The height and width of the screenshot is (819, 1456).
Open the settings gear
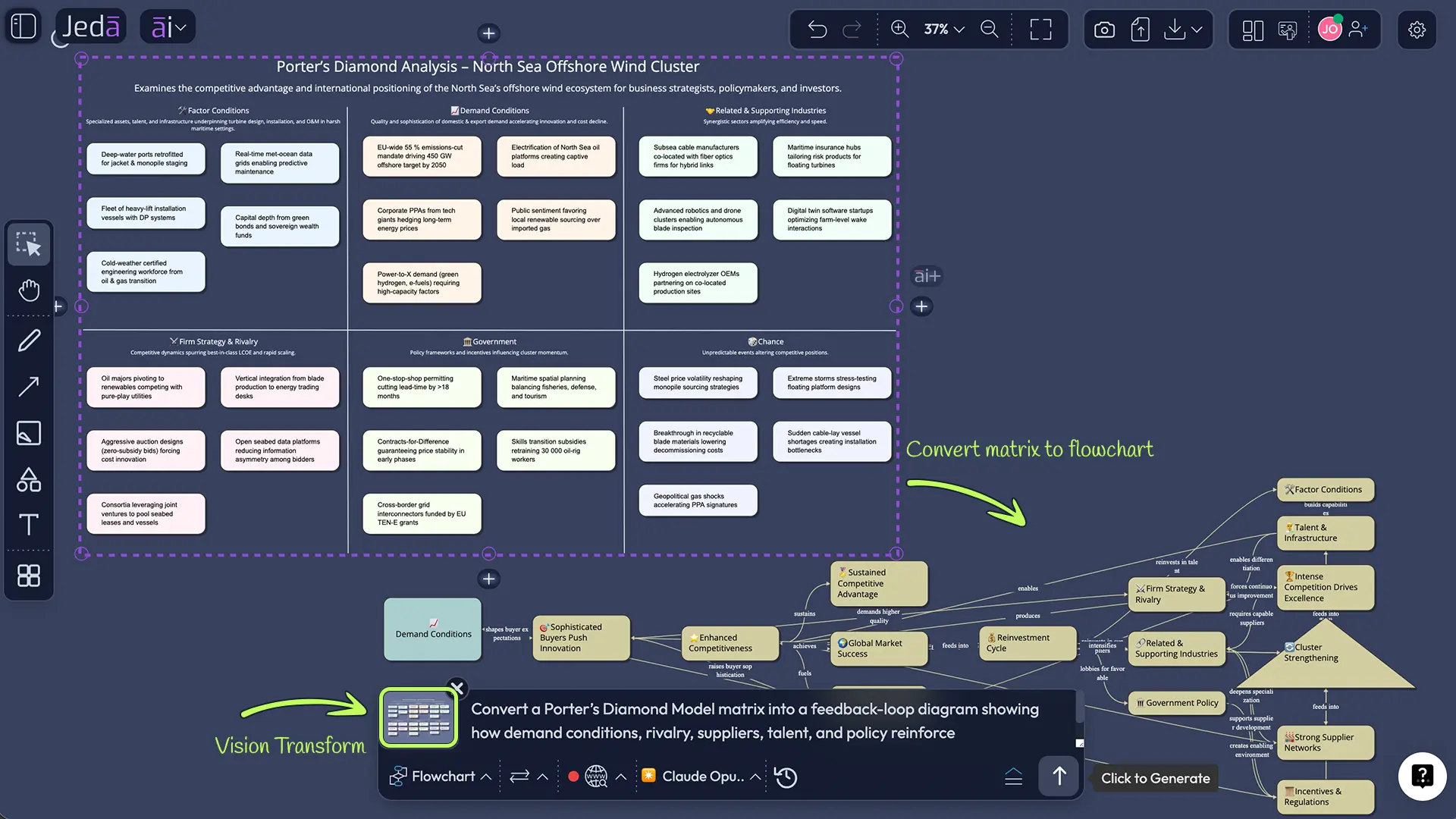pyautogui.click(x=1417, y=30)
